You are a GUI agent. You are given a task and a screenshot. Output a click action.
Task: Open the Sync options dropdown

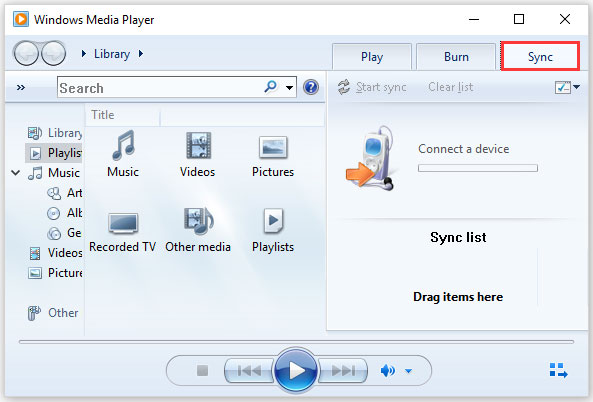[x=567, y=87]
